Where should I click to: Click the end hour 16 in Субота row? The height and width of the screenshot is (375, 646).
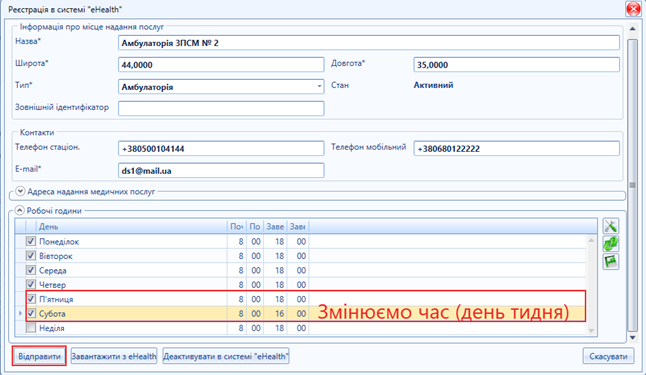point(279,314)
